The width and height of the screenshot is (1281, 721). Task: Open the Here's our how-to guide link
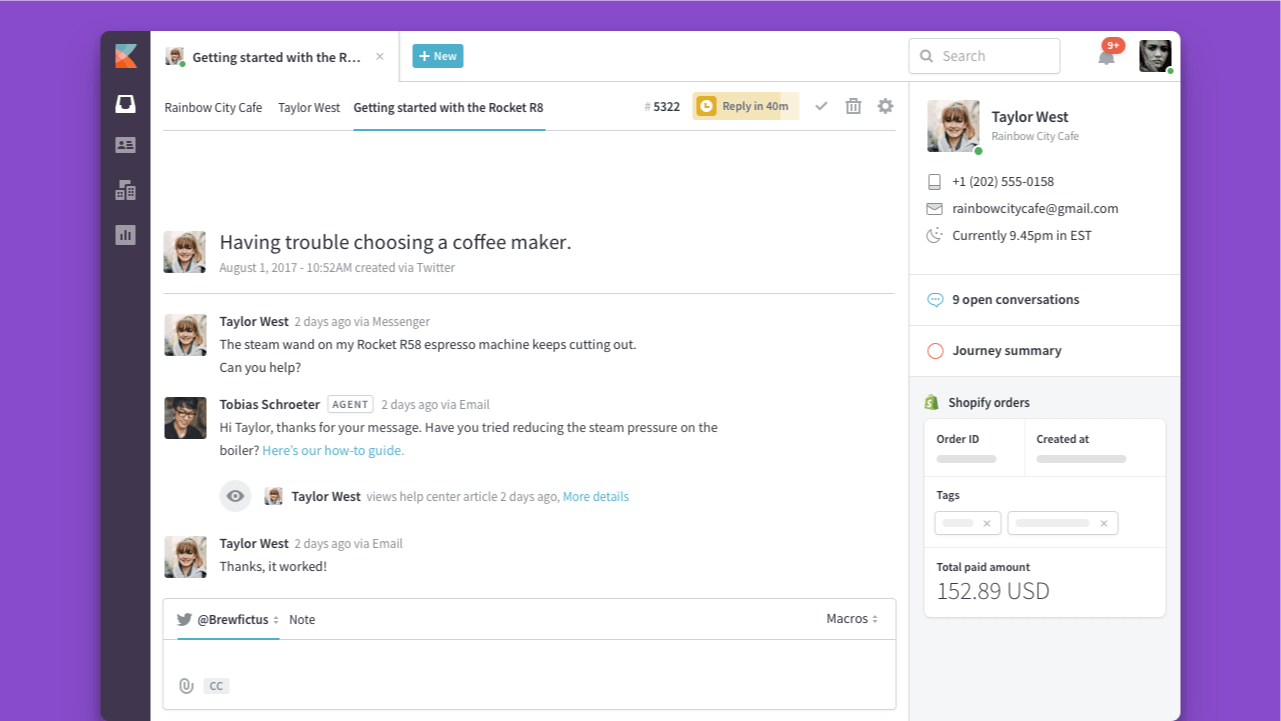click(x=333, y=451)
